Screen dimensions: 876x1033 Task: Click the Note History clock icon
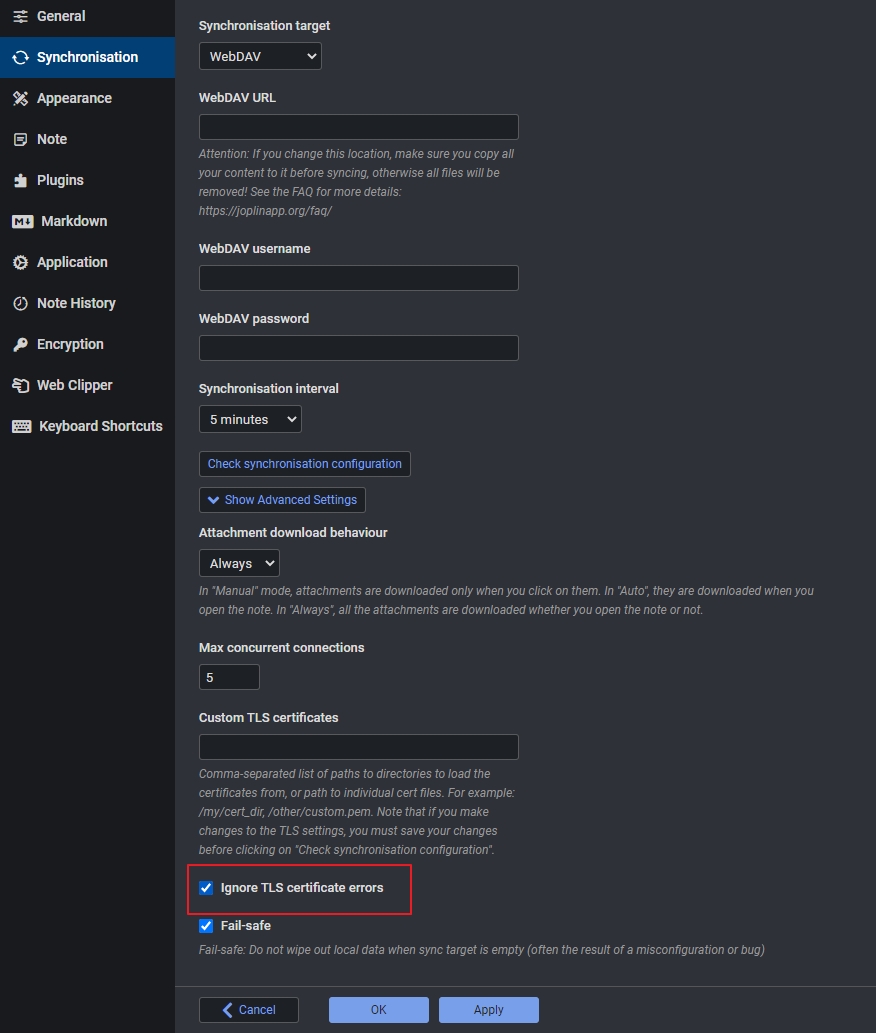point(20,303)
